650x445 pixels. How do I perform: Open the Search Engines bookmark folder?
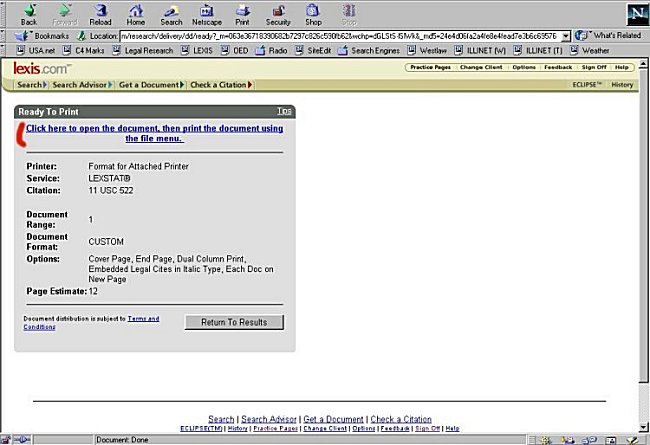pos(369,51)
